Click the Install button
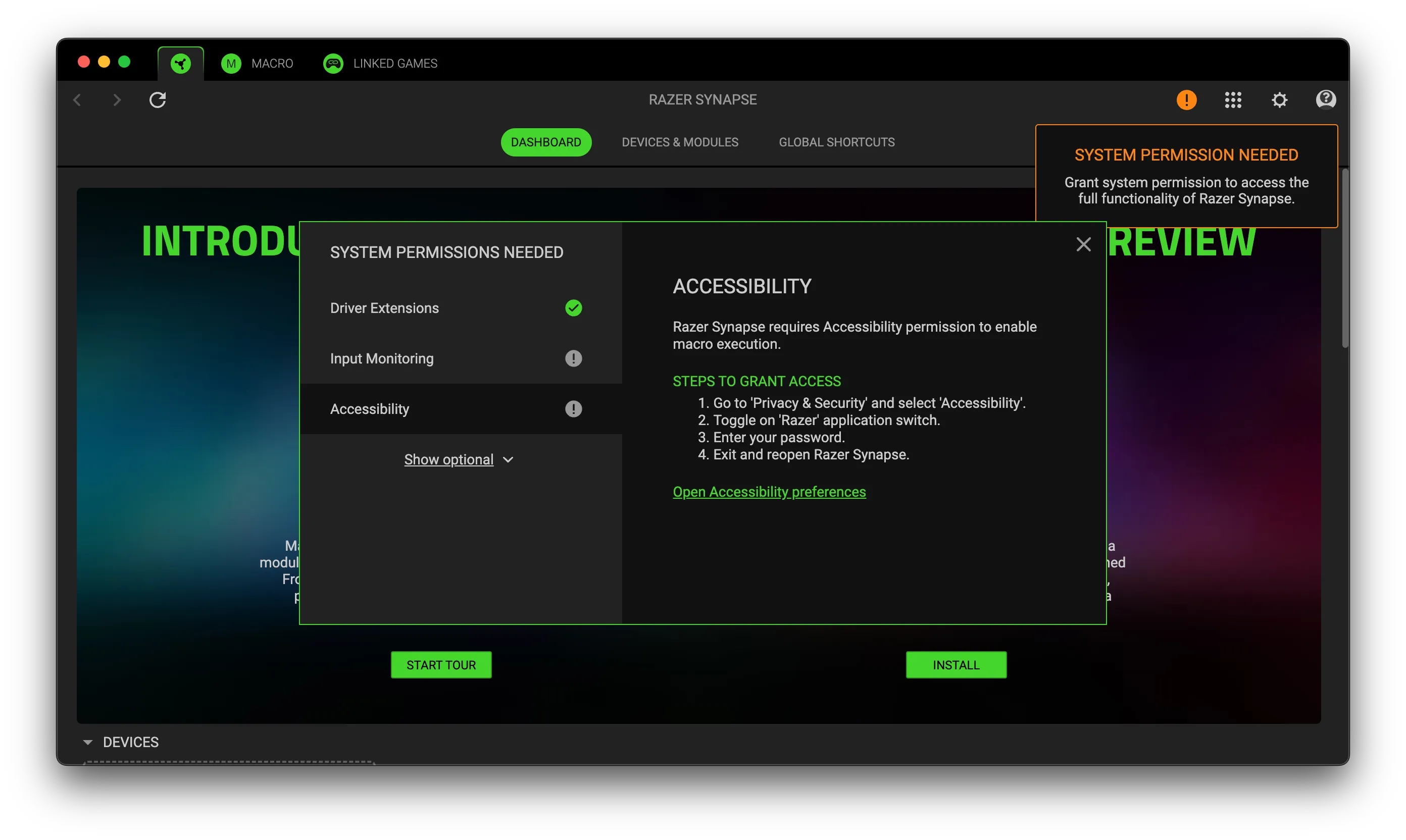Image resolution: width=1406 pixels, height=840 pixels. (956, 664)
